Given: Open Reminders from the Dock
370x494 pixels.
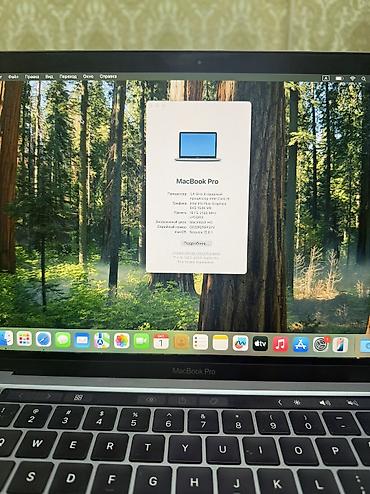Looking at the screenshot, I should [201, 342].
